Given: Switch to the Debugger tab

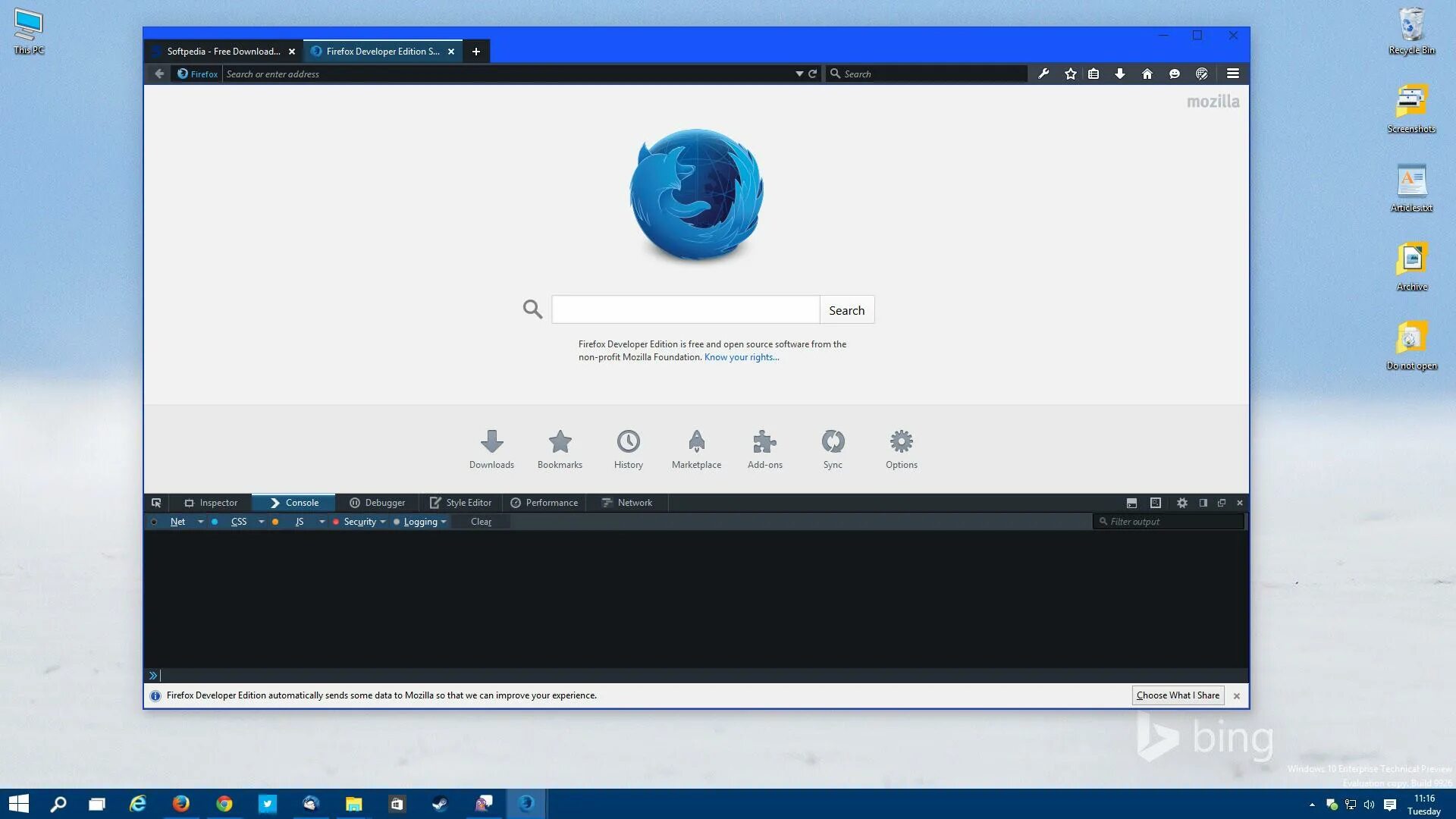Looking at the screenshot, I should pos(378,503).
